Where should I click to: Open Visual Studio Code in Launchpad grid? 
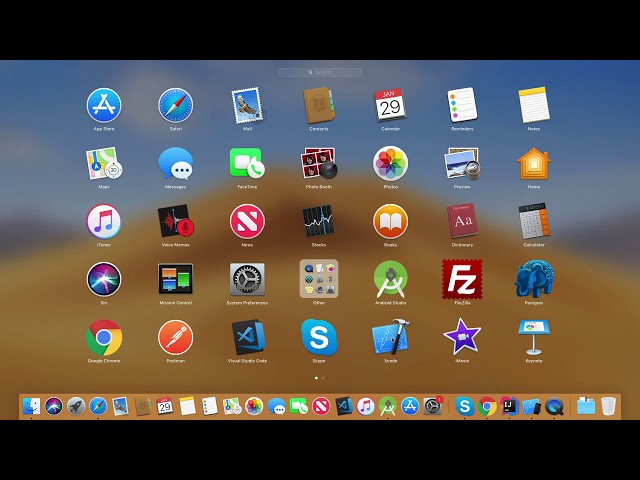(x=247, y=338)
